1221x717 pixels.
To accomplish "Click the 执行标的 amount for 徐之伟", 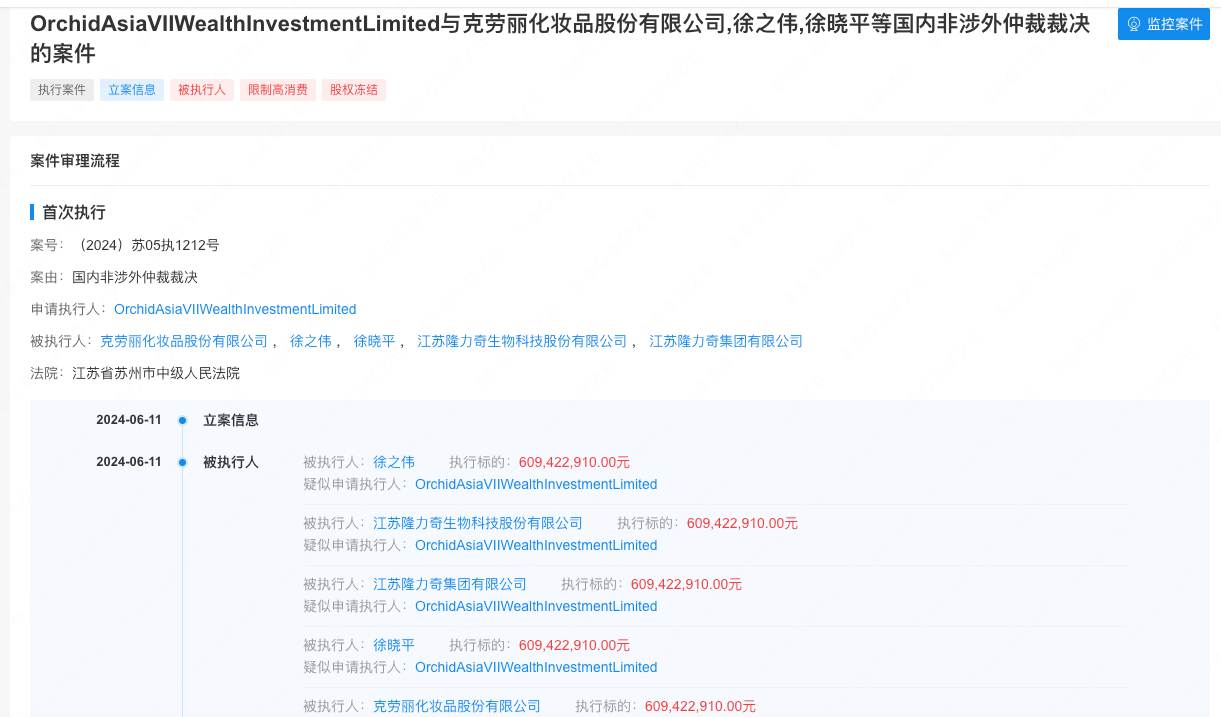I will [574, 462].
